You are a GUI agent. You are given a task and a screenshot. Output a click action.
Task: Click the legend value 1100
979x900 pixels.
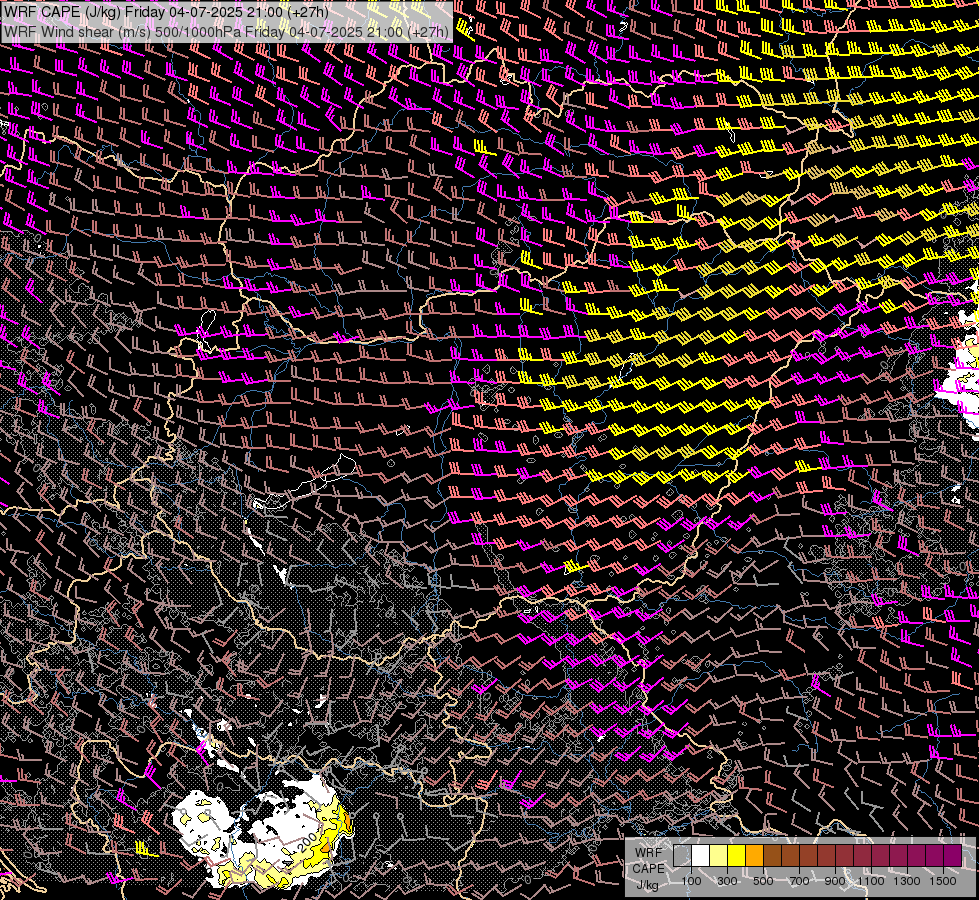pyautogui.click(x=871, y=881)
